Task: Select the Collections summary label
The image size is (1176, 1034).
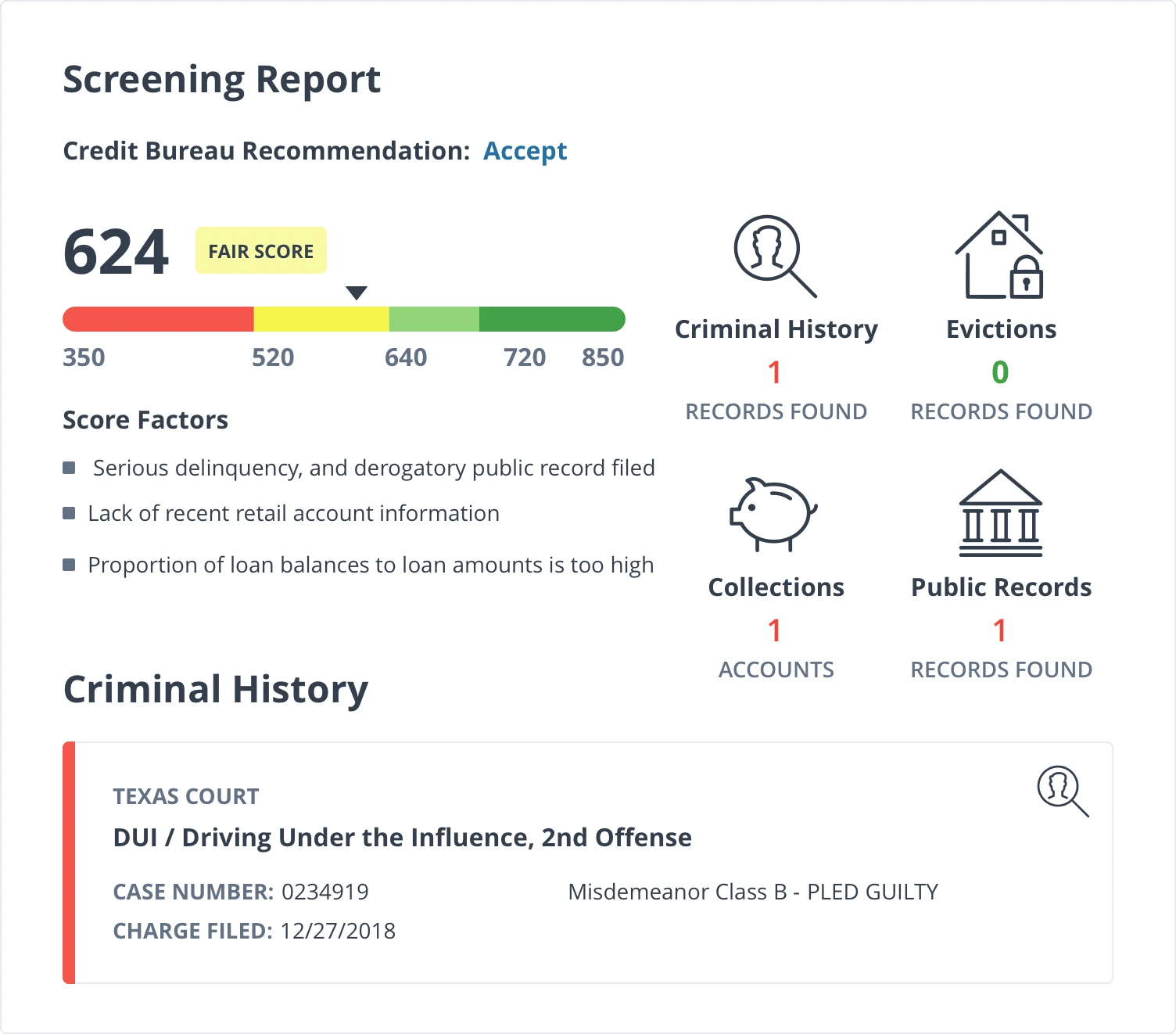Action: coord(776,587)
